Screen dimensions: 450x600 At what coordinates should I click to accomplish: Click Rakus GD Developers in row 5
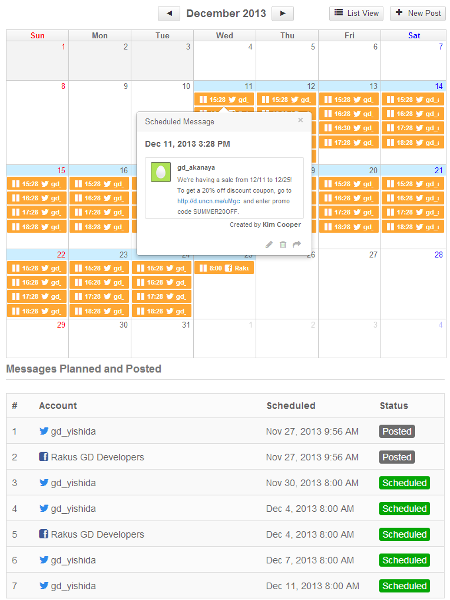[98, 534]
